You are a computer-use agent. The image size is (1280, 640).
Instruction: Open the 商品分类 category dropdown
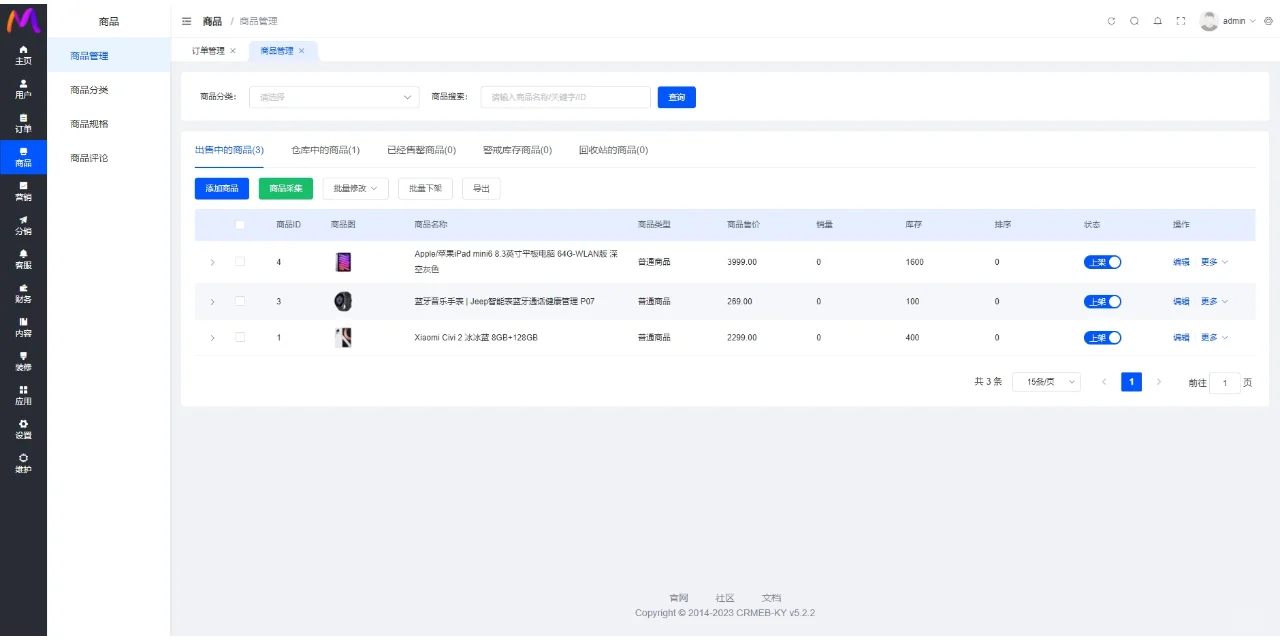tap(334, 97)
